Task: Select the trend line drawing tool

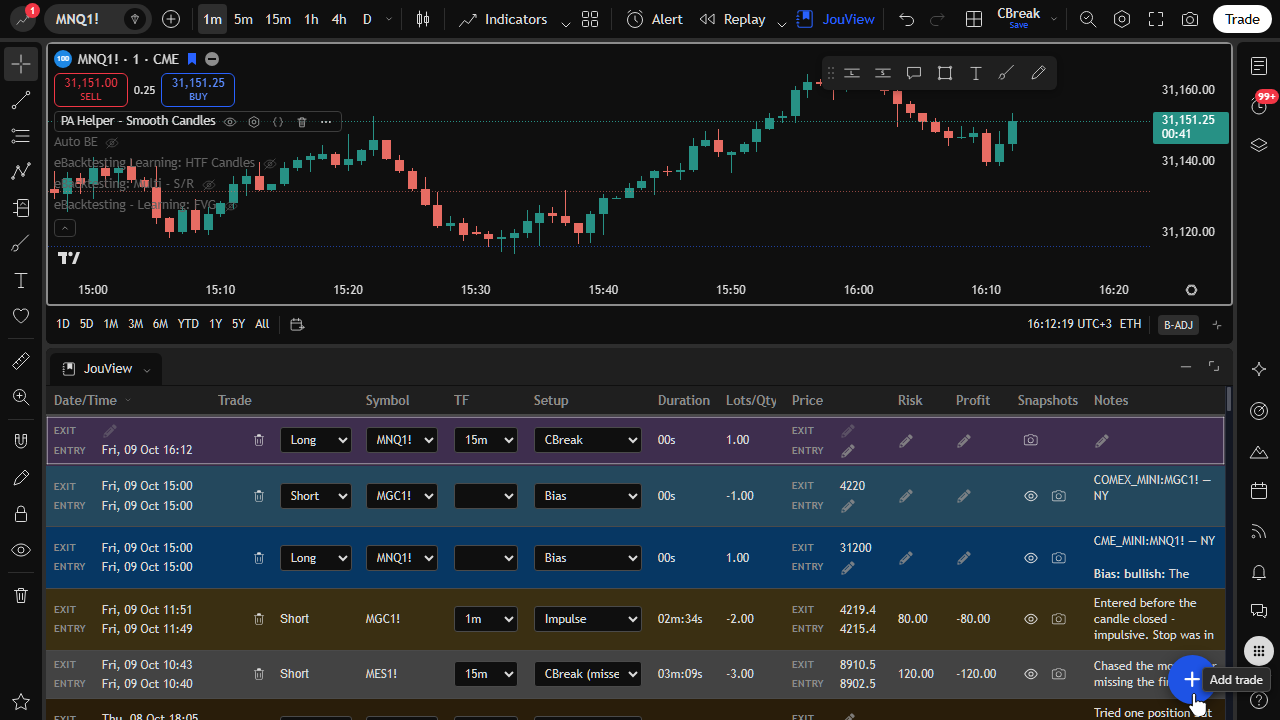Action: click(21, 100)
